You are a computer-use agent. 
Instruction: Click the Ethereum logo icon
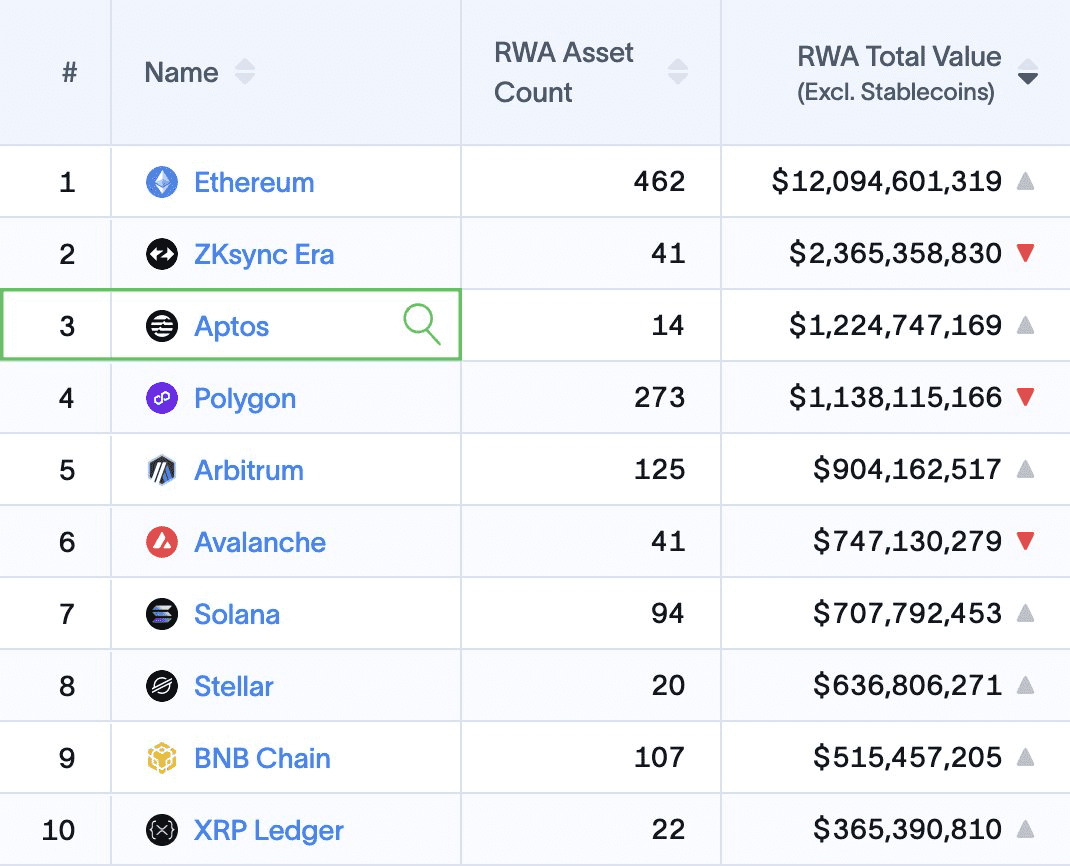pos(162,182)
